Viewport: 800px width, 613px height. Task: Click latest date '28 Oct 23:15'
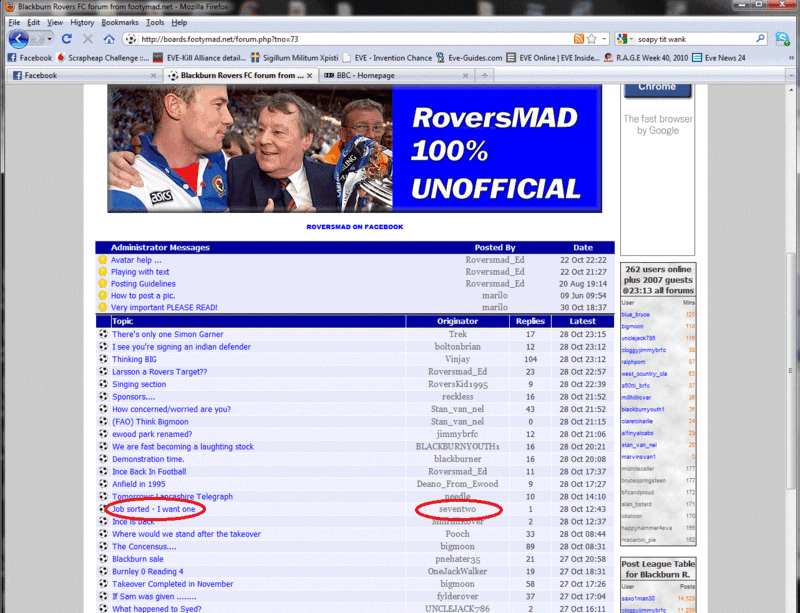coord(583,334)
